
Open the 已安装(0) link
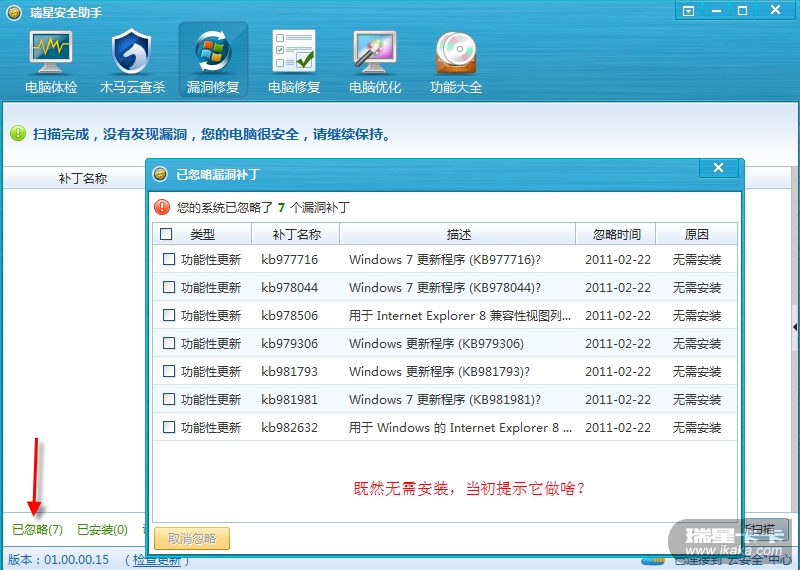point(102,530)
